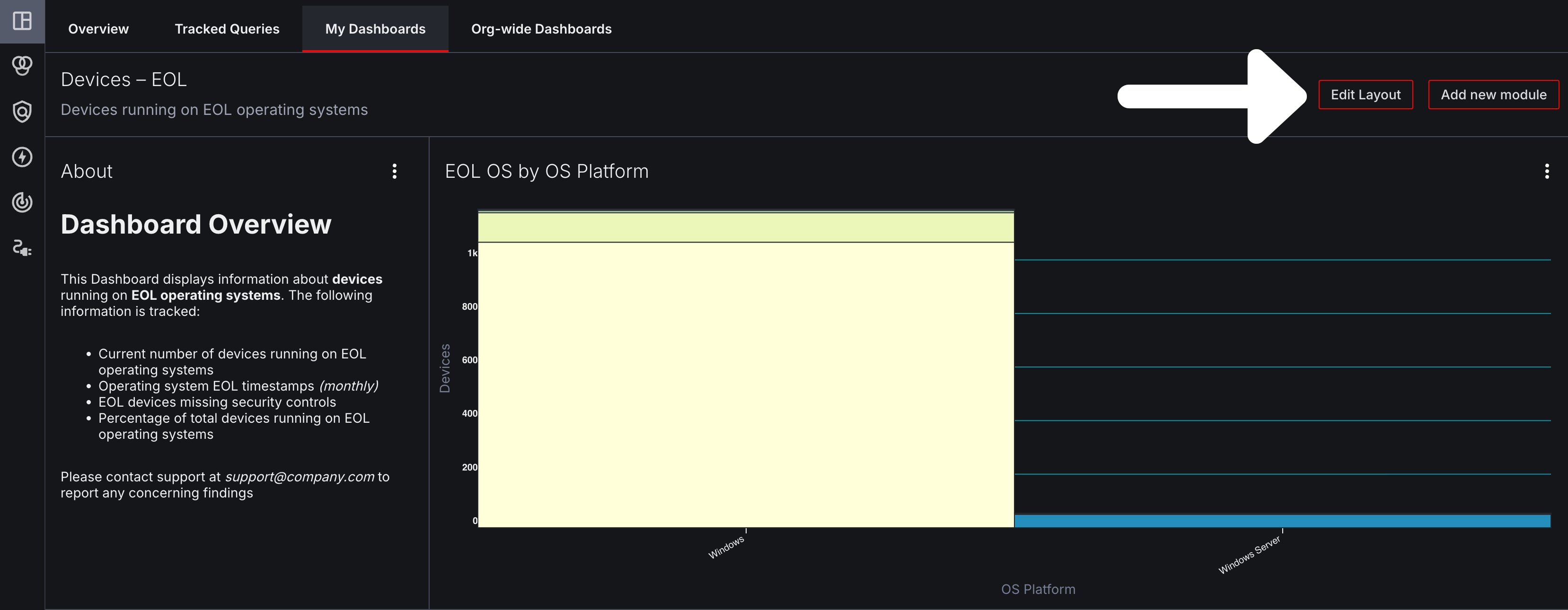Click the Windows Server bar in the chart

tap(1278, 520)
